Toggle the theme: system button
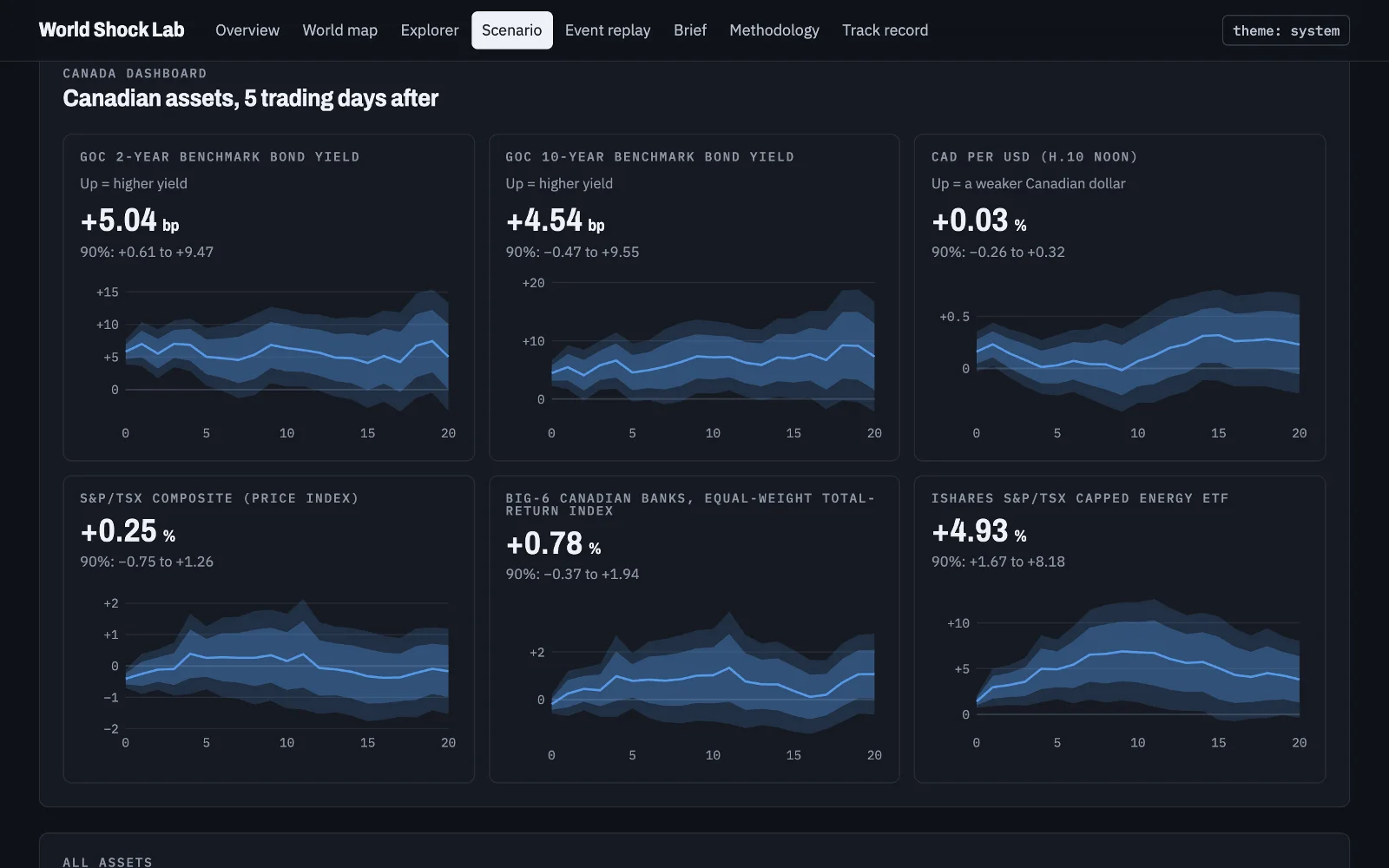 [1286, 30]
